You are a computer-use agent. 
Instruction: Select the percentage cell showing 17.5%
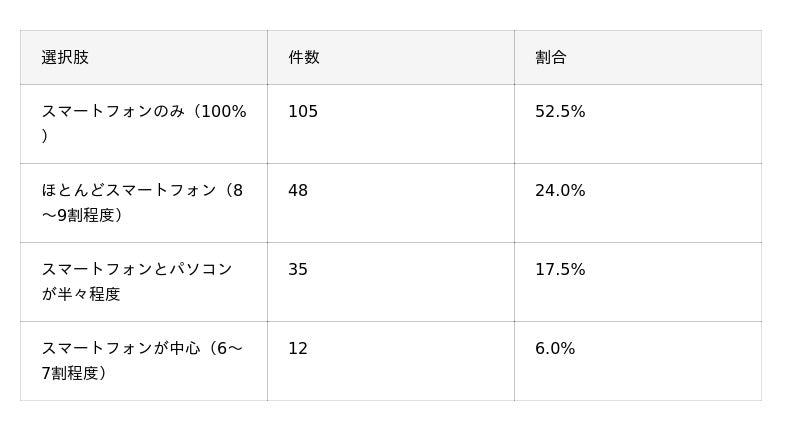pos(638,282)
